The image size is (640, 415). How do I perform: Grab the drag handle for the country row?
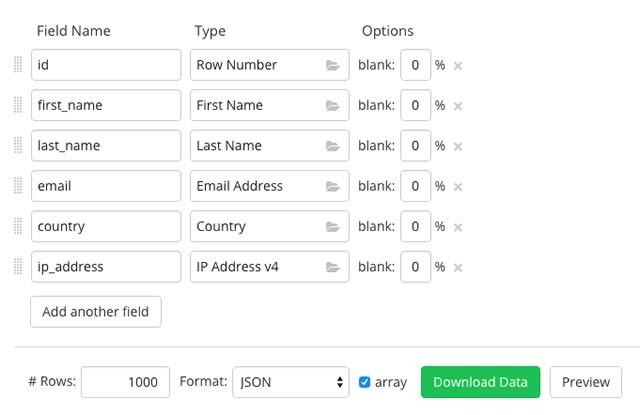(18, 226)
